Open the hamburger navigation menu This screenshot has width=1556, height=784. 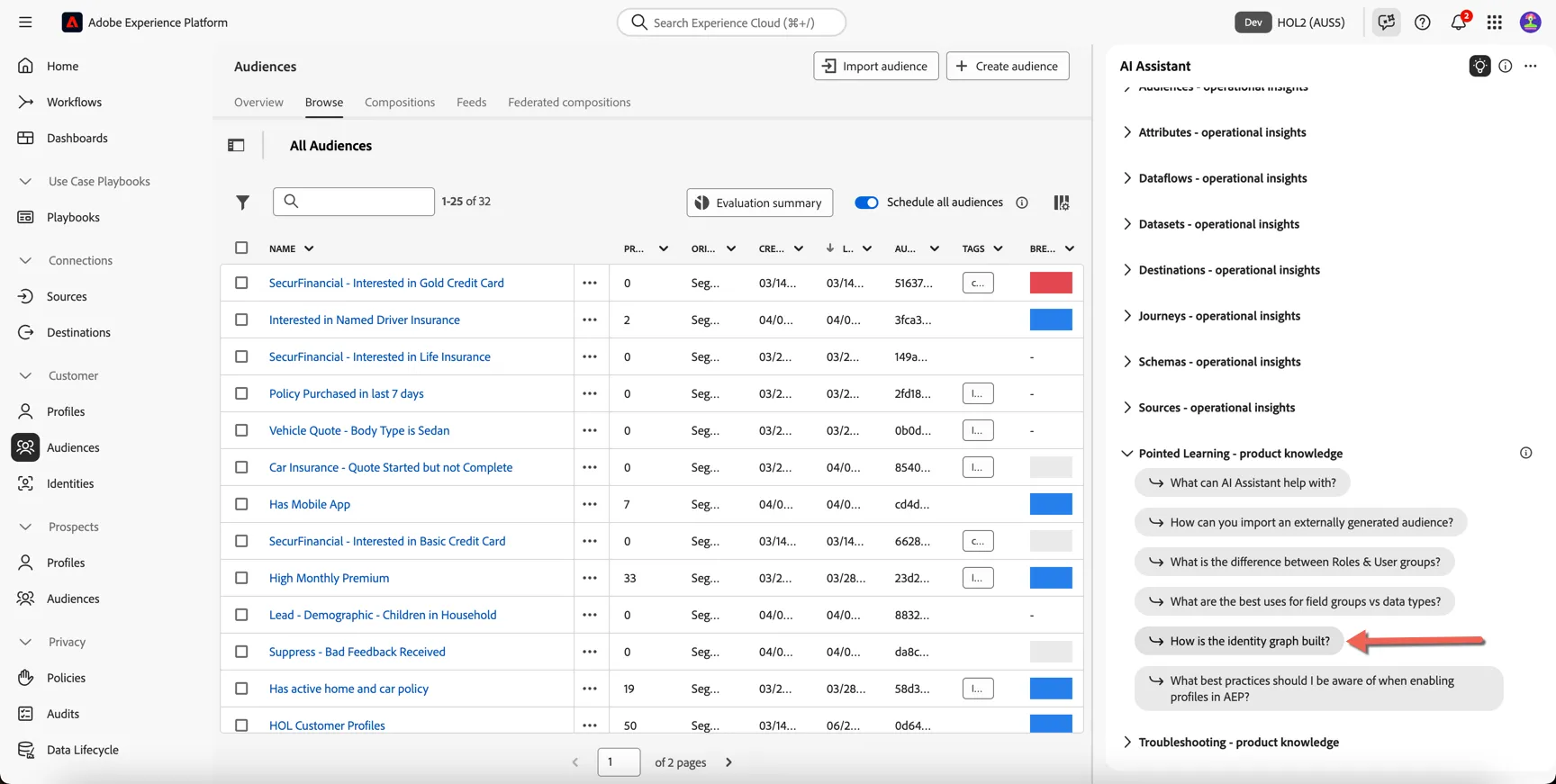click(25, 23)
